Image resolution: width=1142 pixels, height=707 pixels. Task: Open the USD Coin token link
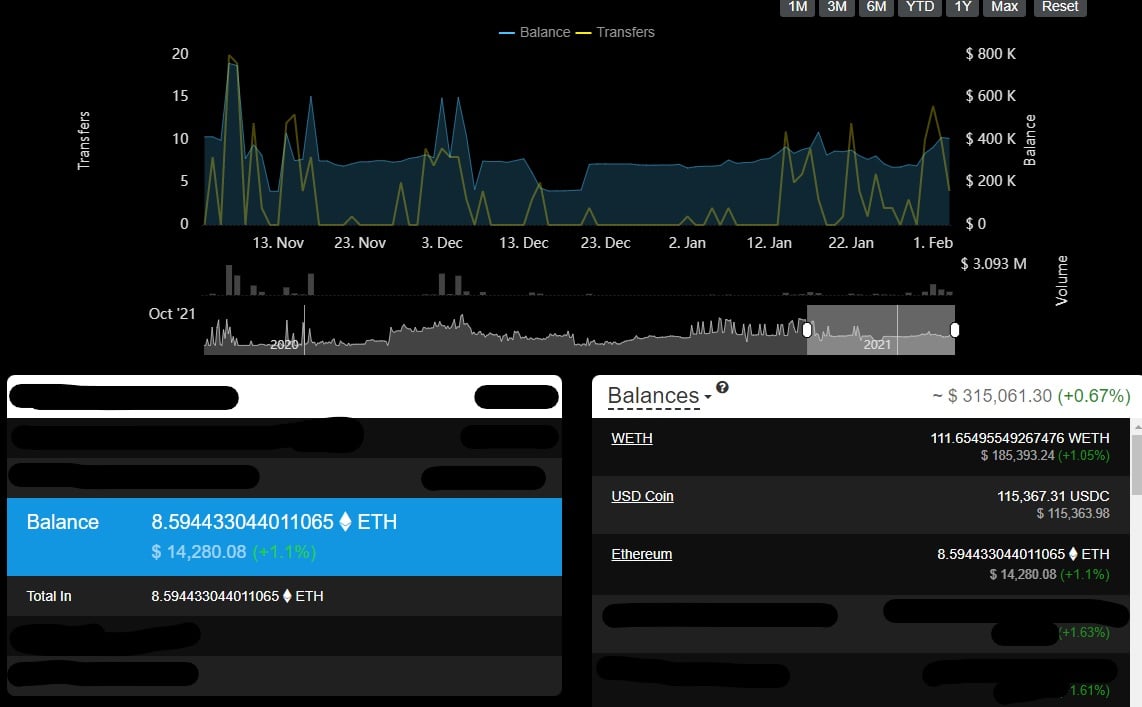pos(642,497)
